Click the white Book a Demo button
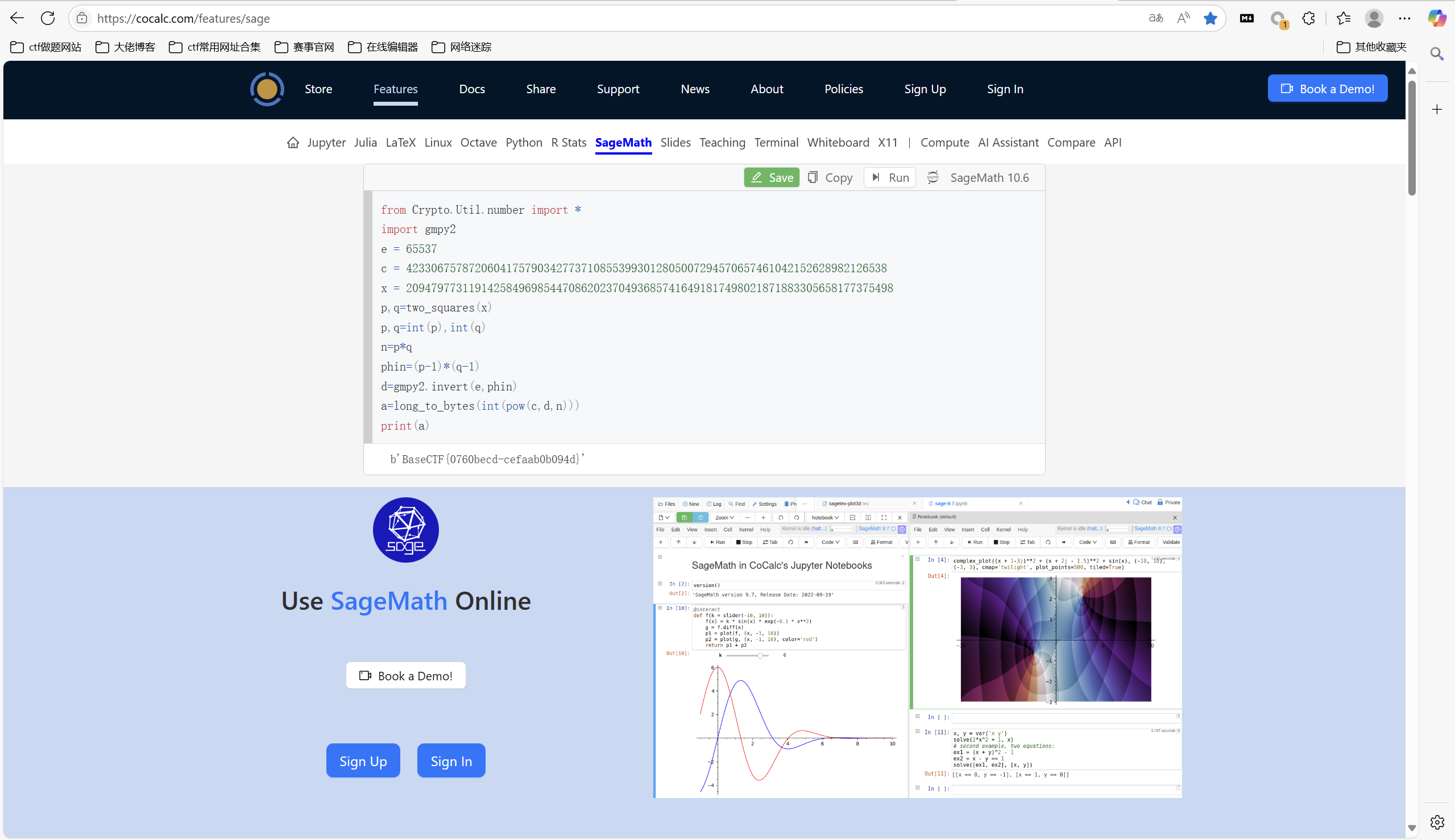This screenshot has height=840, width=1455. pos(406,675)
